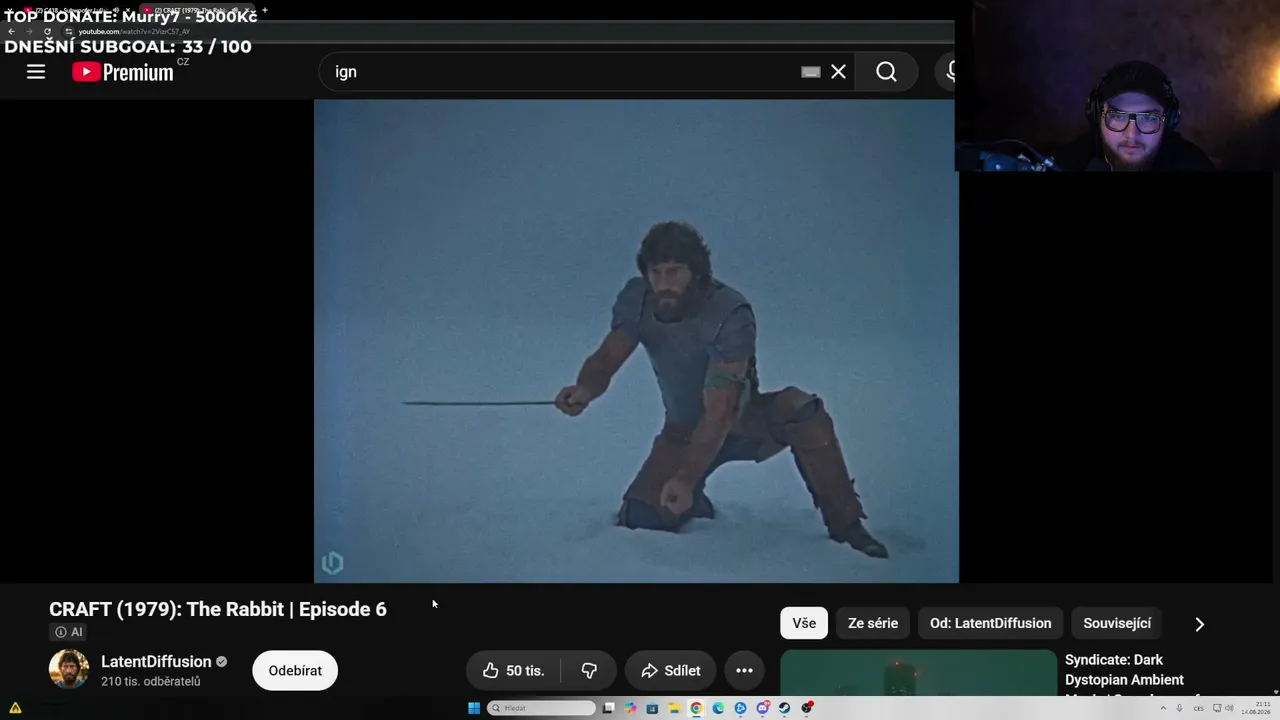Screen dimensions: 1280x720
Task: Open LatentDiffusion channel name link
Action: click(156, 662)
